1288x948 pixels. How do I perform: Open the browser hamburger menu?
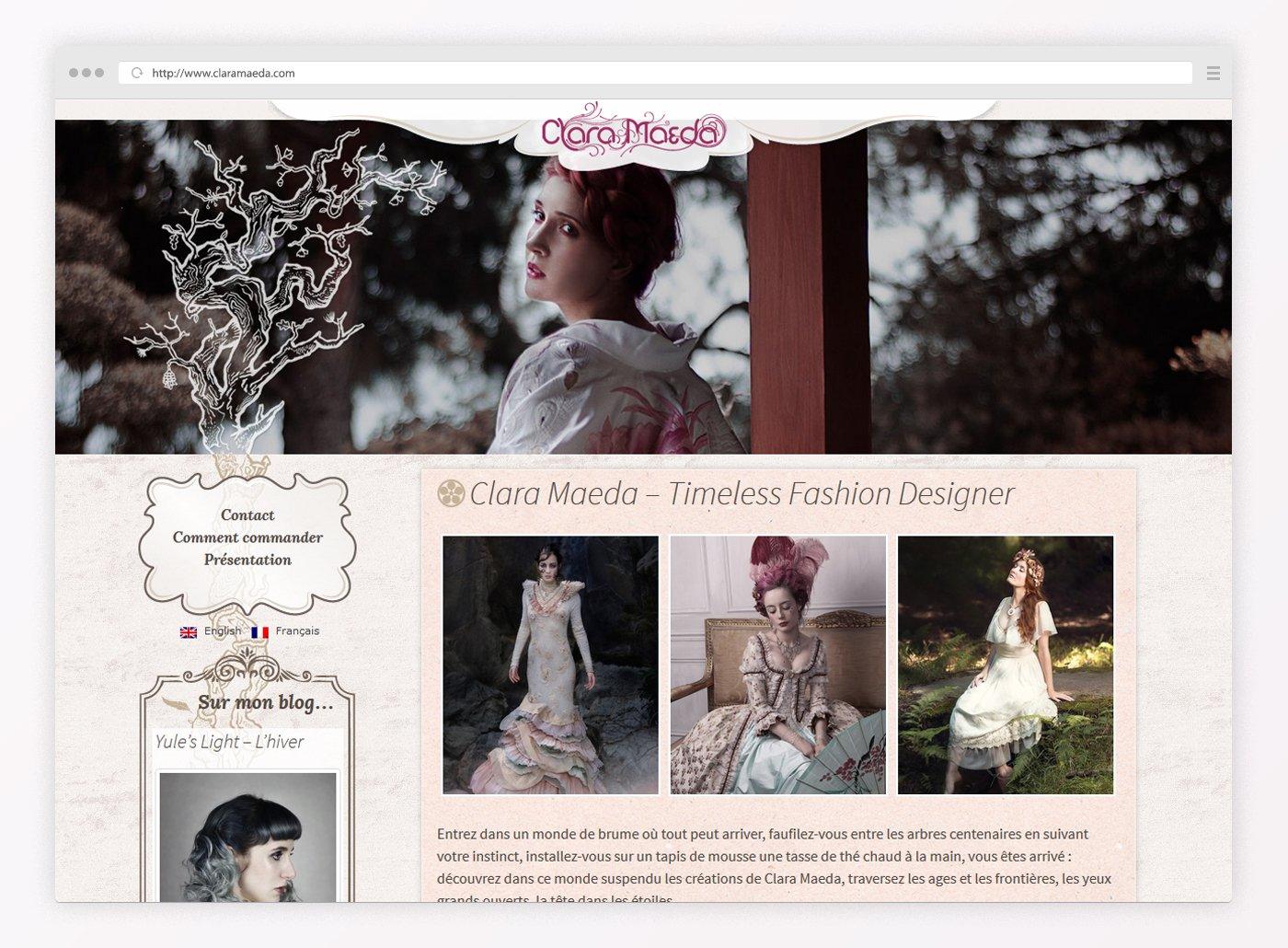[1213, 73]
